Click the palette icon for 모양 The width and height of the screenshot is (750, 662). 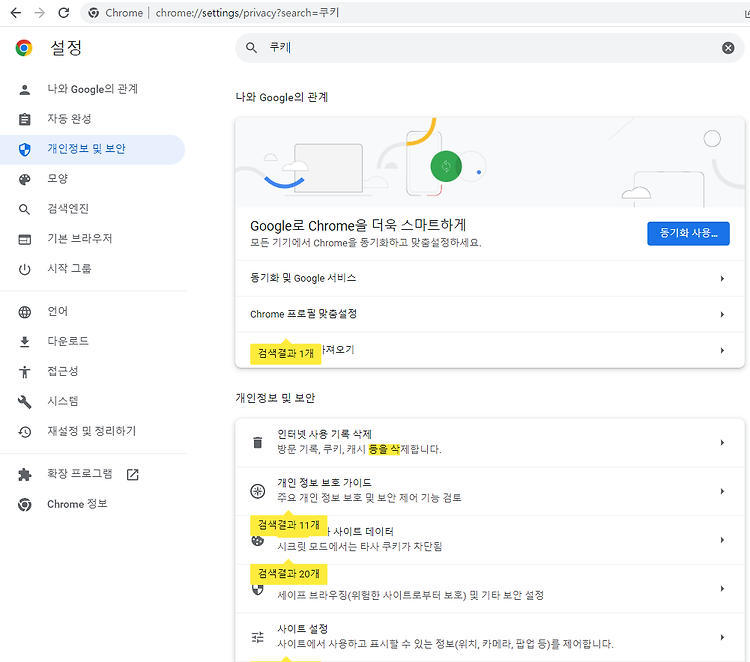point(24,179)
